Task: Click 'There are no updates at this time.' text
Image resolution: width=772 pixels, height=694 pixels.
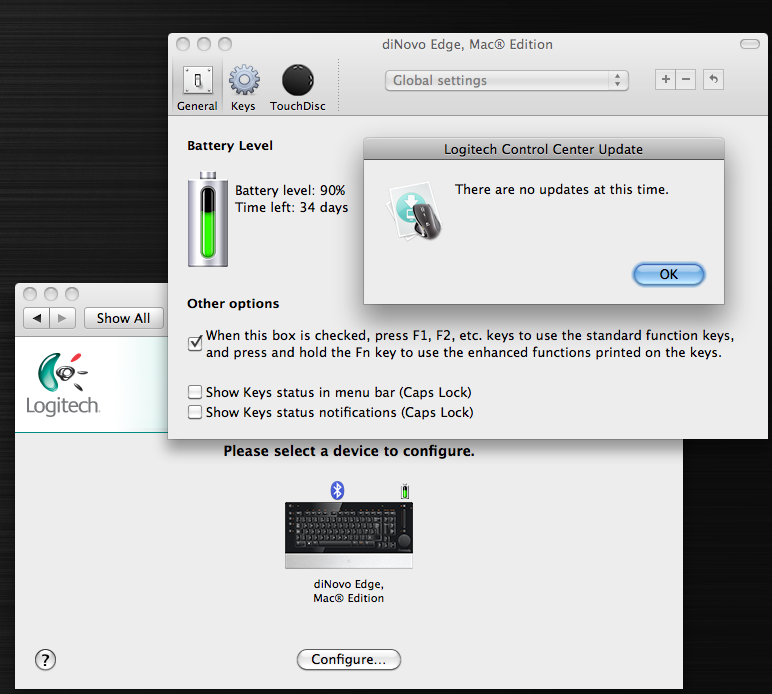Action: [x=562, y=189]
